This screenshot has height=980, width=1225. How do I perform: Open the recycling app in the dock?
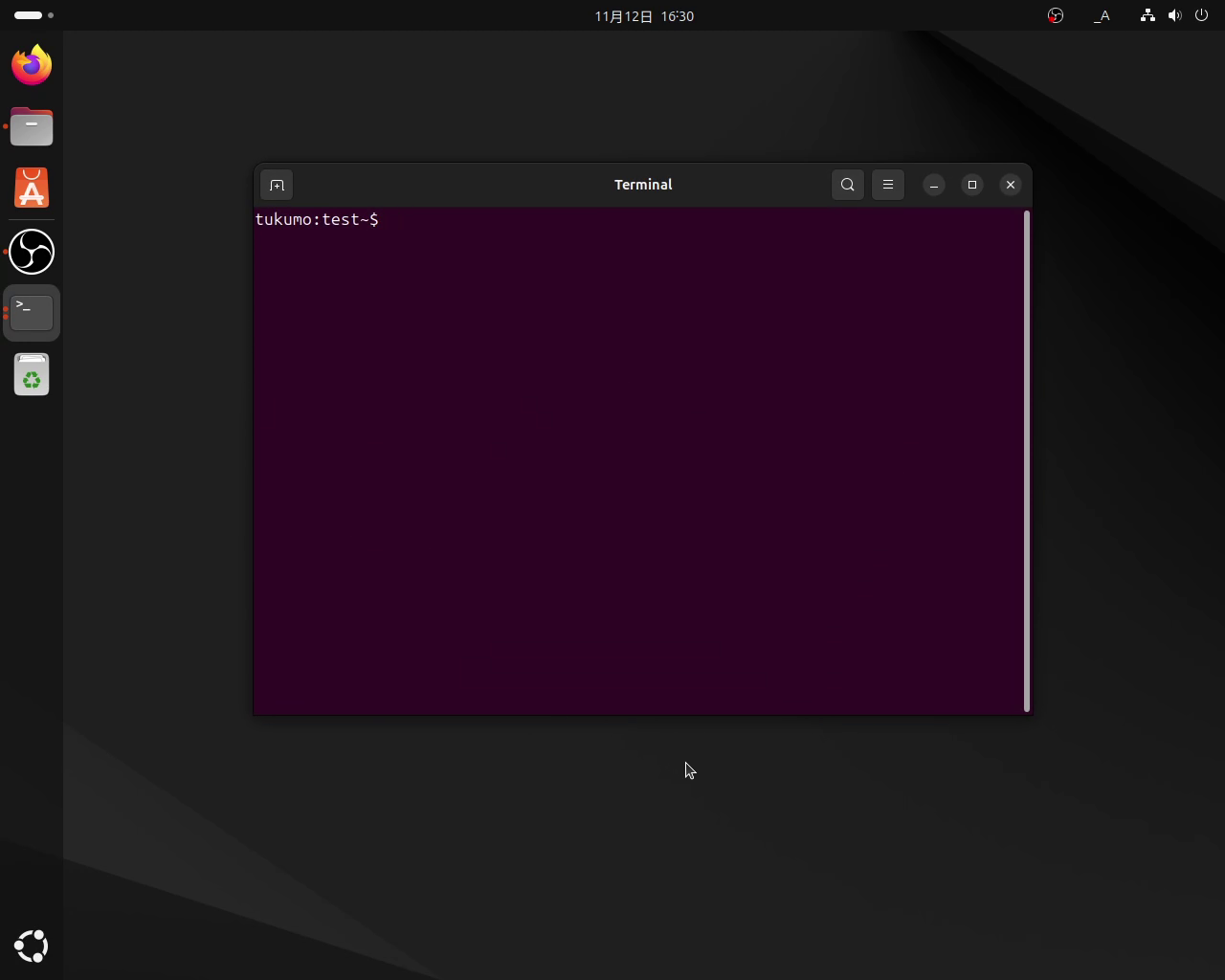coord(31,373)
